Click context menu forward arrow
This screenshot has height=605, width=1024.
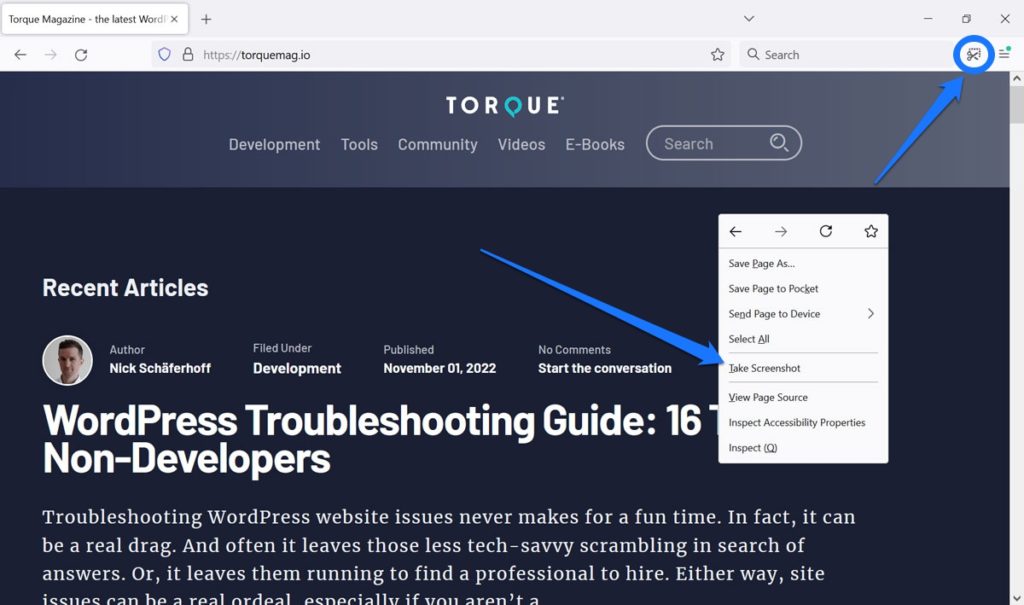tap(780, 231)
